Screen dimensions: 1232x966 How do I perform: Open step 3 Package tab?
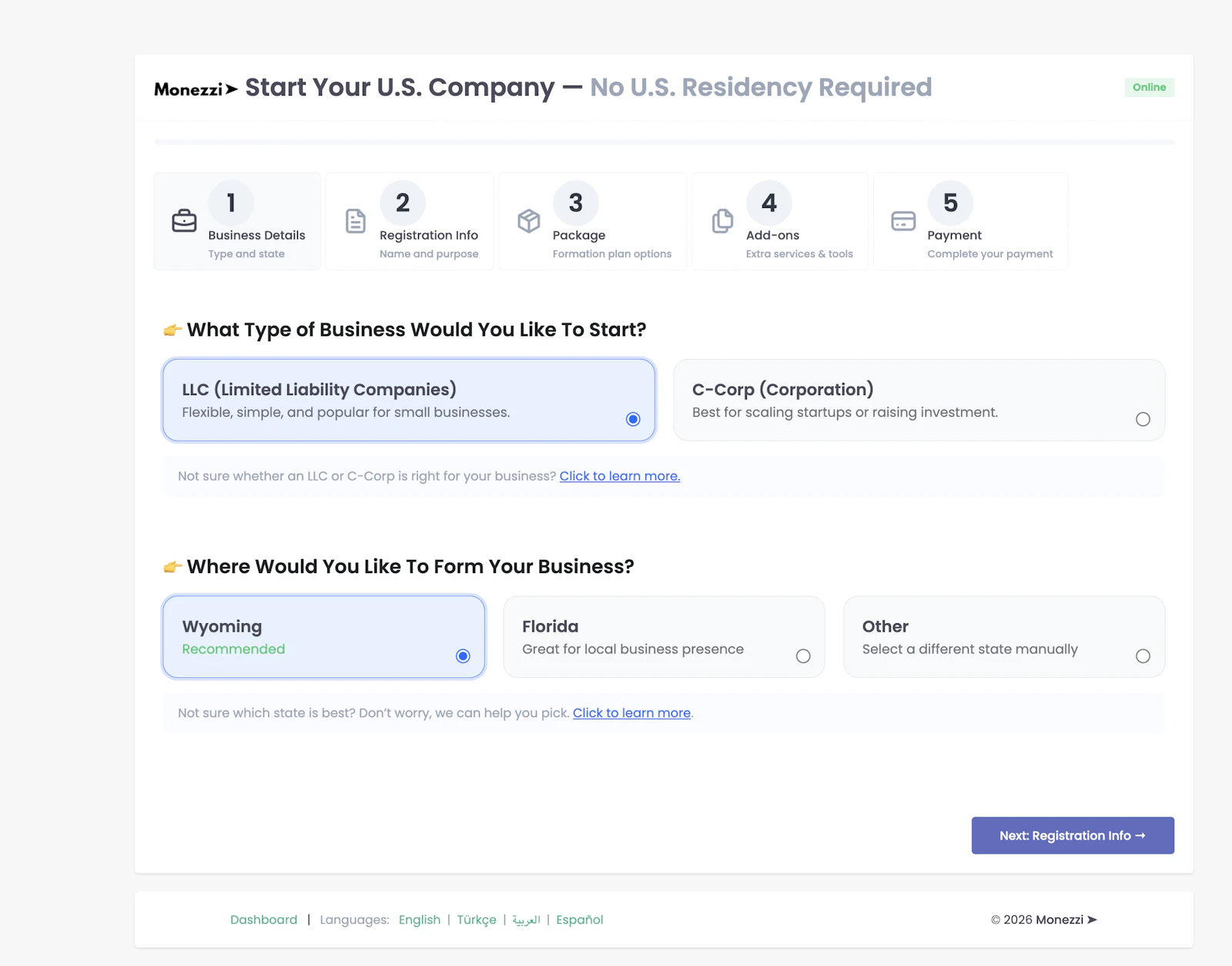coord(593,221)
